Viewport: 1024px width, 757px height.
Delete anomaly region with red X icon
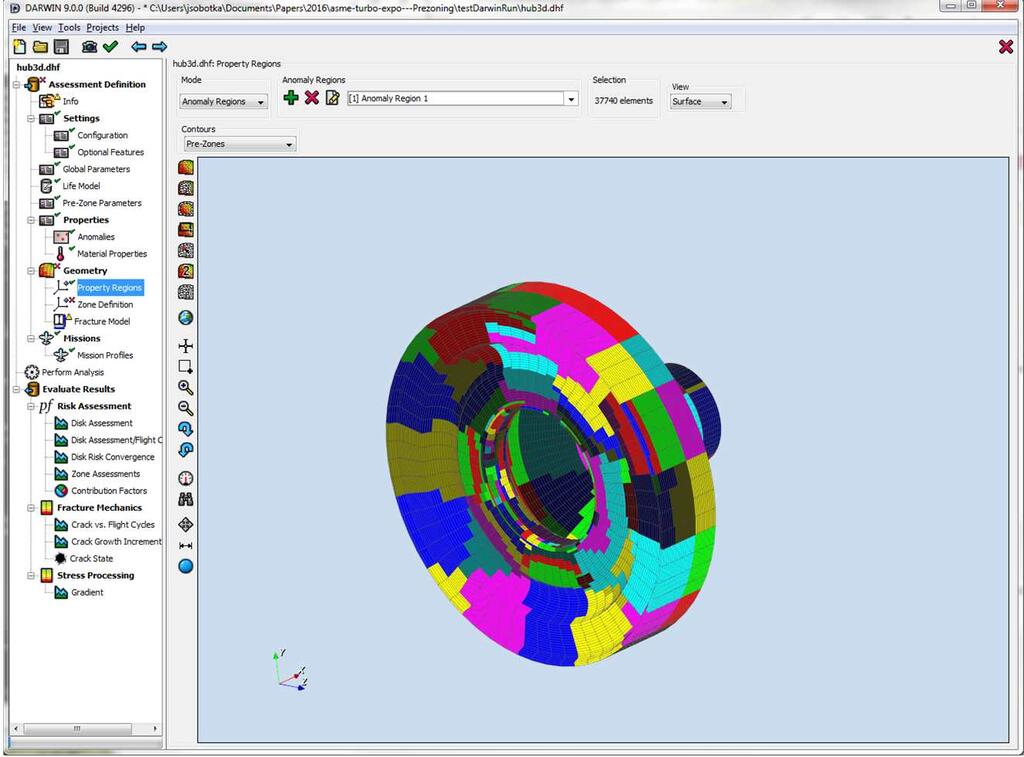[311, 98]
